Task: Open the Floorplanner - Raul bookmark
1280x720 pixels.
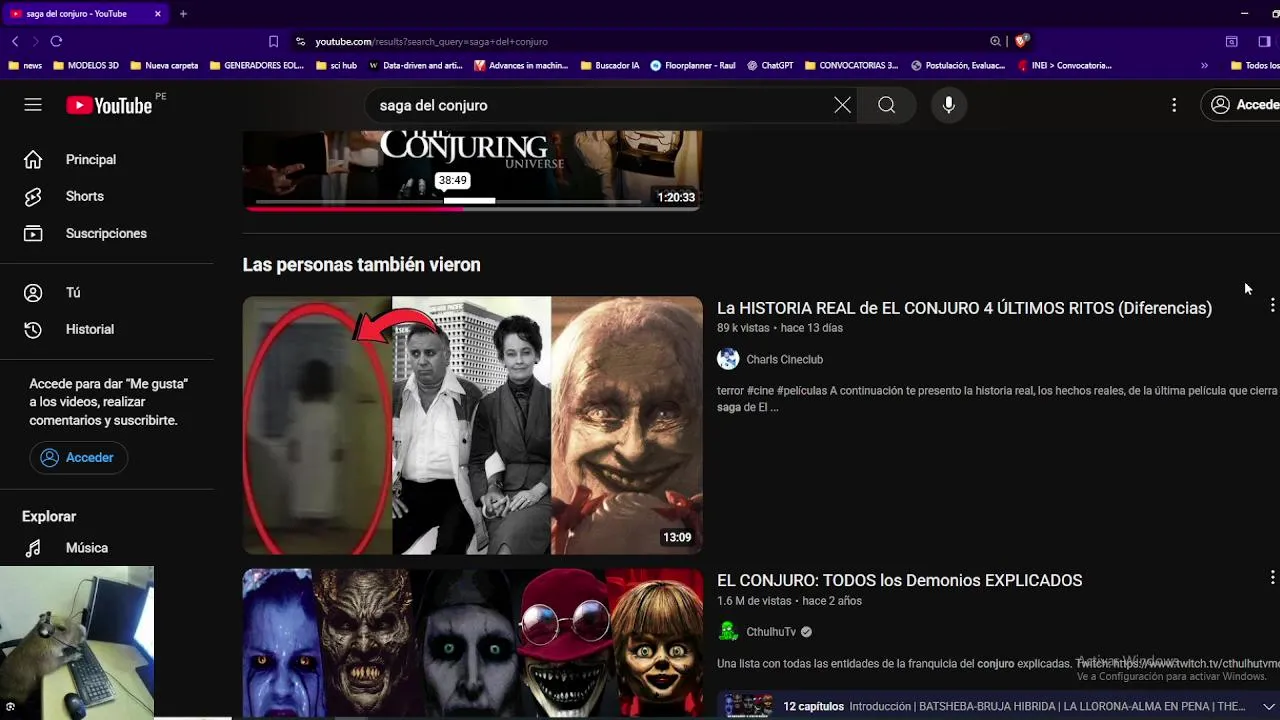Action: coord(693,65)
